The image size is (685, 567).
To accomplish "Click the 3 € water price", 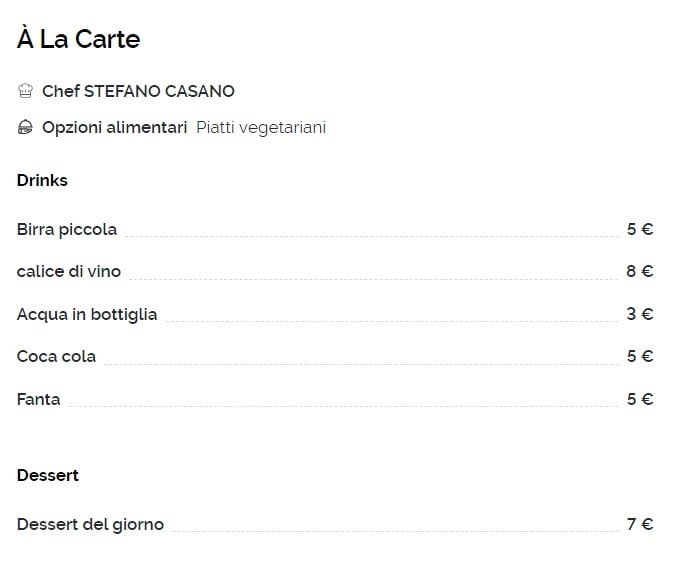I will point(640,314).
